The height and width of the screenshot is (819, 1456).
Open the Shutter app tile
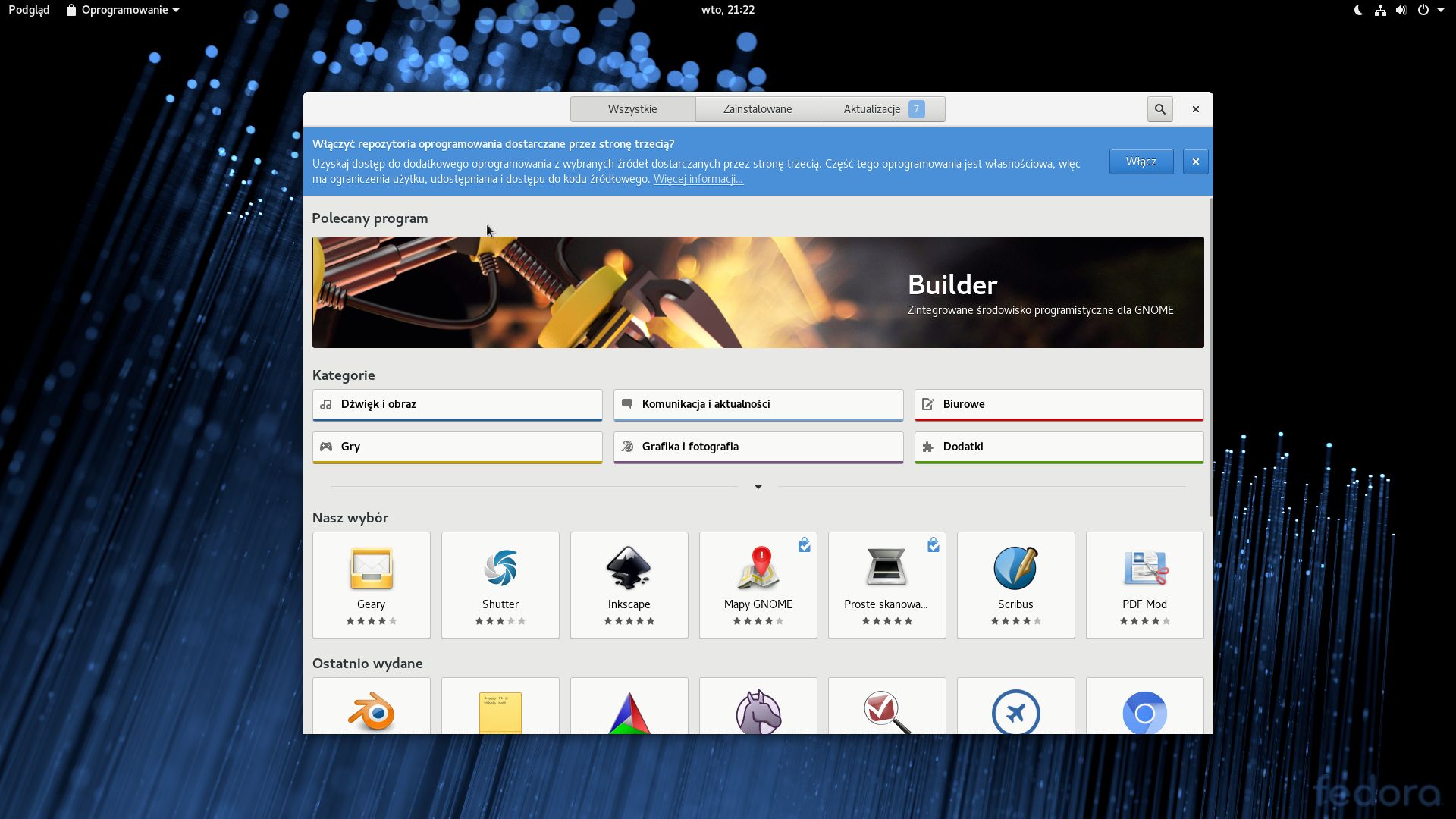coord(500,585)
